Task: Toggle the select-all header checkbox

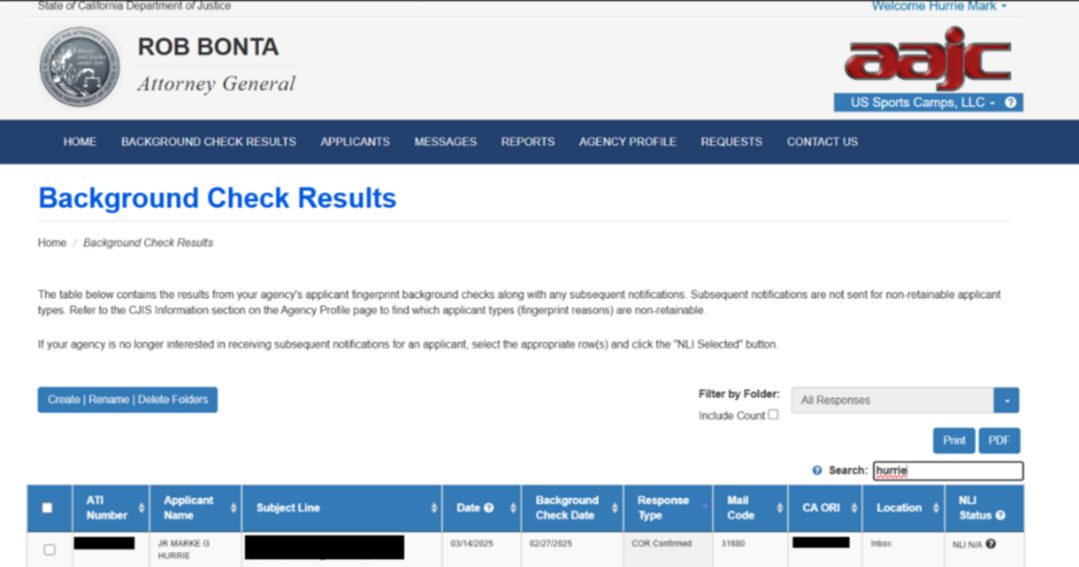Action: (x=47, y=508)
